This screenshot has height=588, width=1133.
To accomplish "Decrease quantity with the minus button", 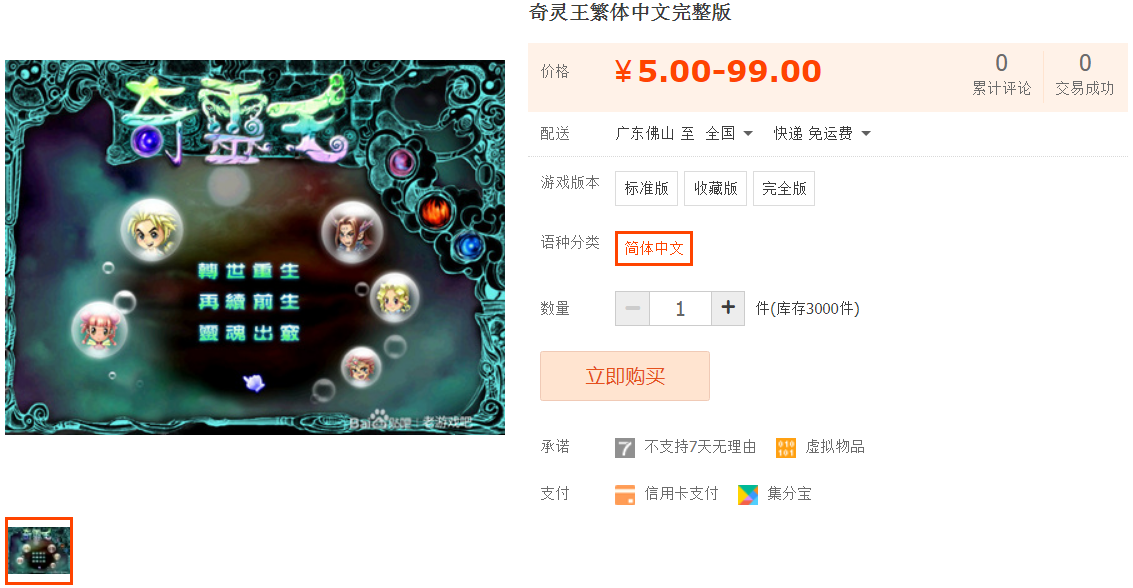I will (x=632, y=308).
